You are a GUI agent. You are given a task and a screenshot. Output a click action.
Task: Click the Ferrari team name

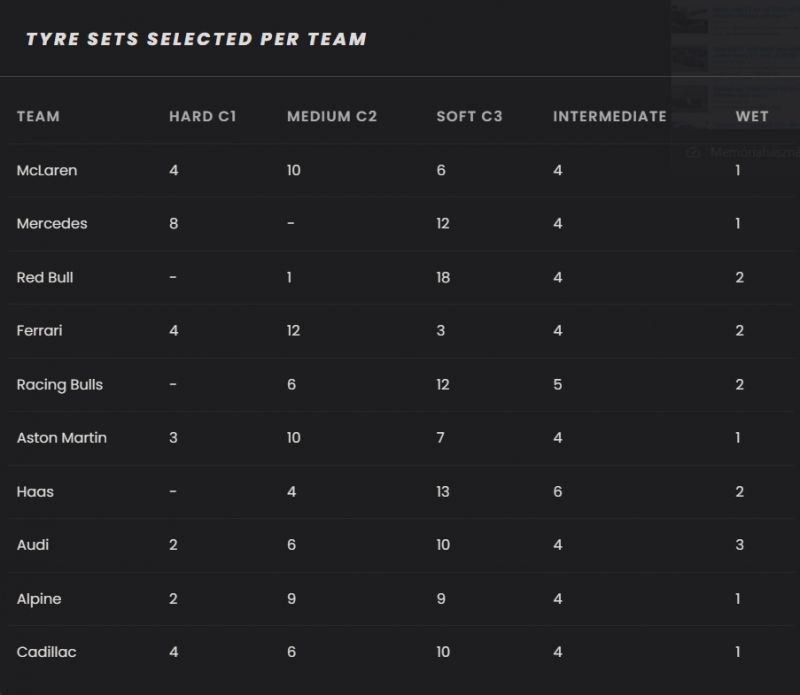39,330
